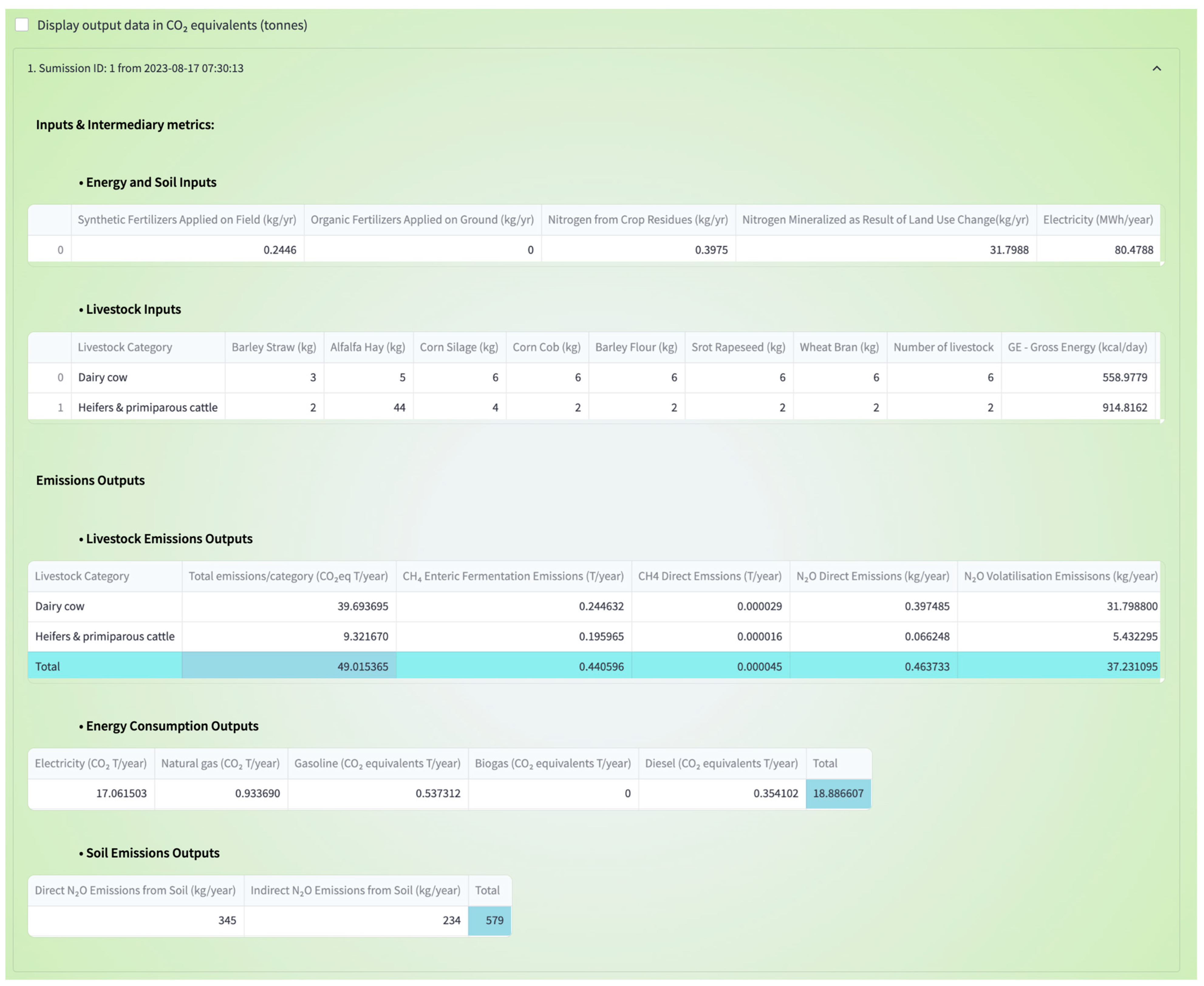1204x986 pixels.
Task: Click Total emissions/category column header
Action: click(288, 576)
